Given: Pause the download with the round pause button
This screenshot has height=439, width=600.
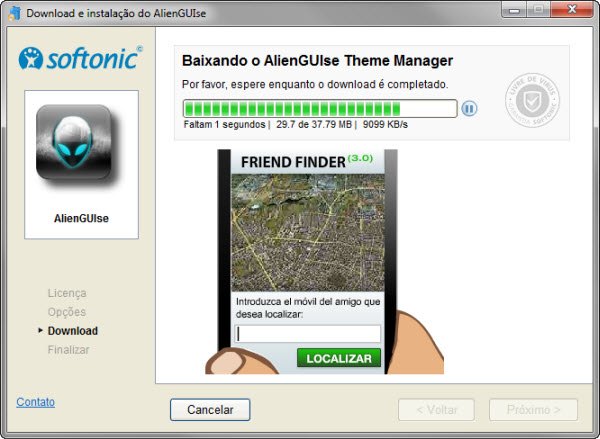Looking at the screenshot, I should 469,108.
